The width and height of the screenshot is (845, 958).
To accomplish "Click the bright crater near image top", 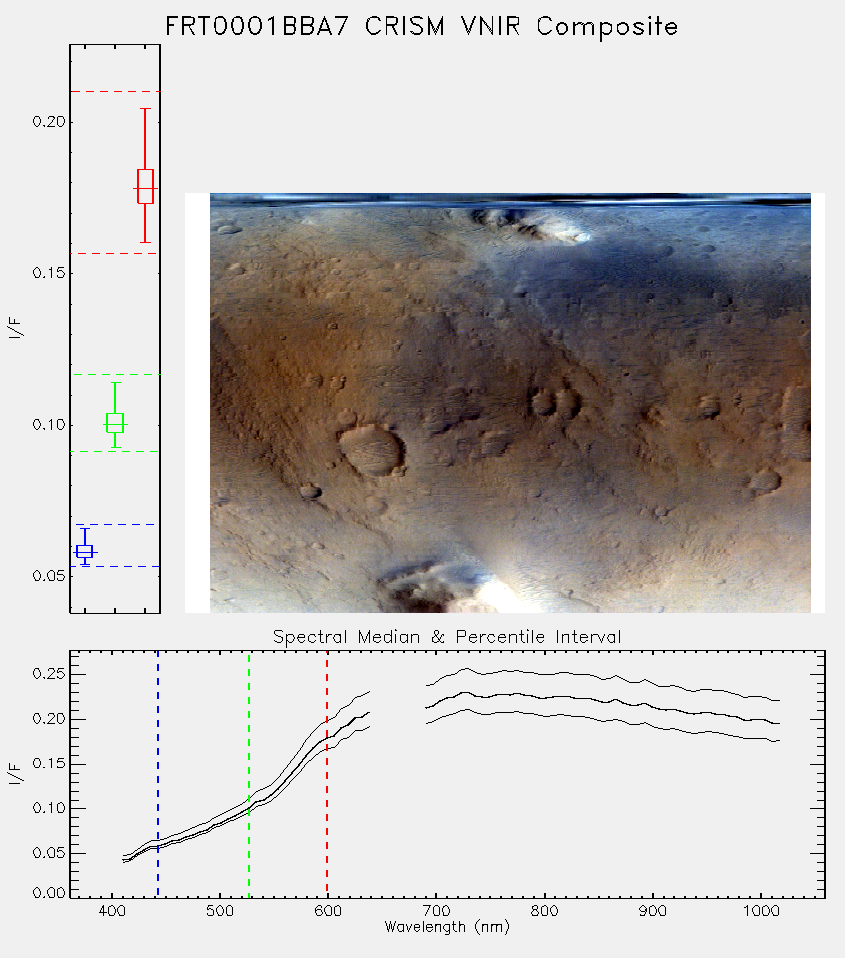I will pos(533,226).
